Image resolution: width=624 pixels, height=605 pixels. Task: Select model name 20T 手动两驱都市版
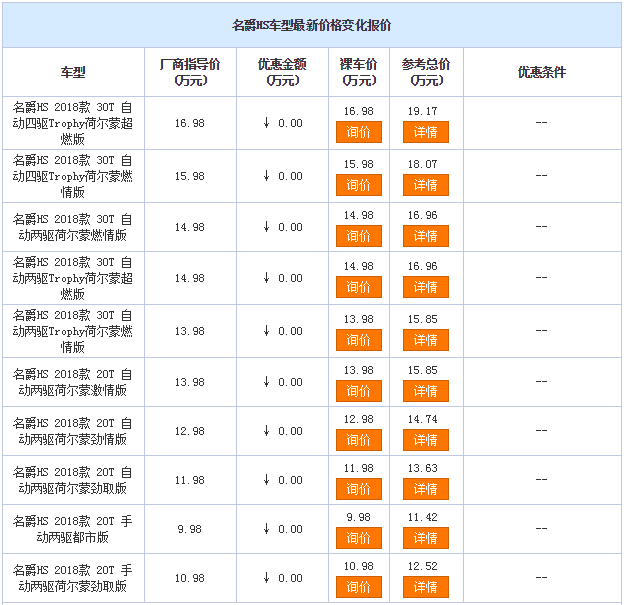point(73,529)
